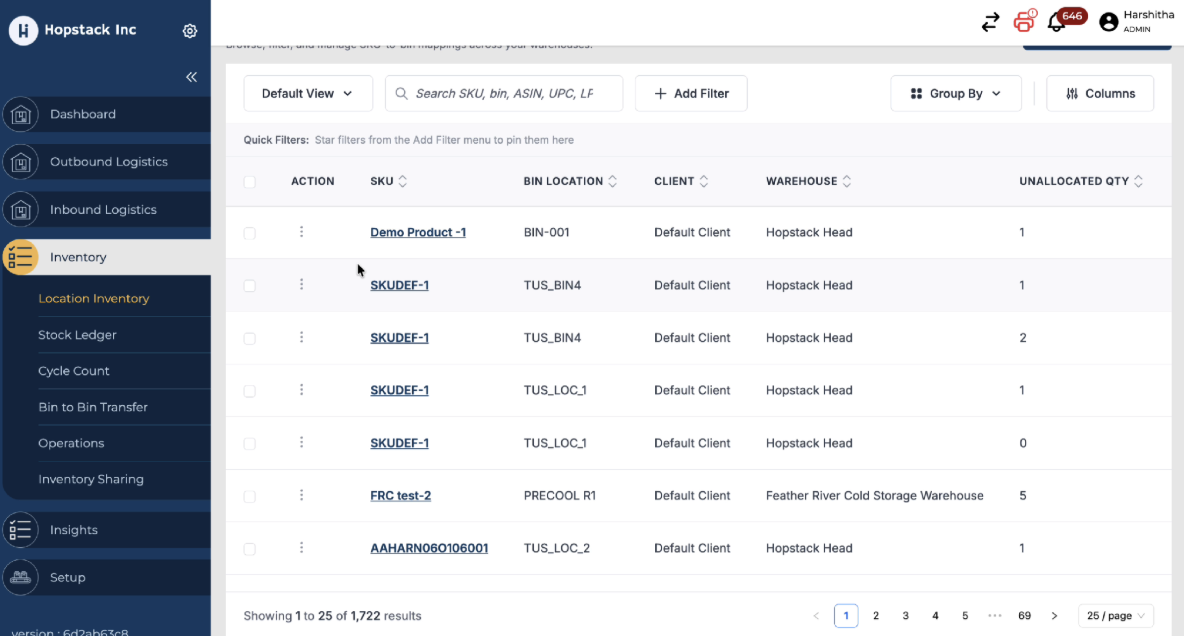
Task: Open the AAHARN06O106001 SKU link
Action: 429,548
